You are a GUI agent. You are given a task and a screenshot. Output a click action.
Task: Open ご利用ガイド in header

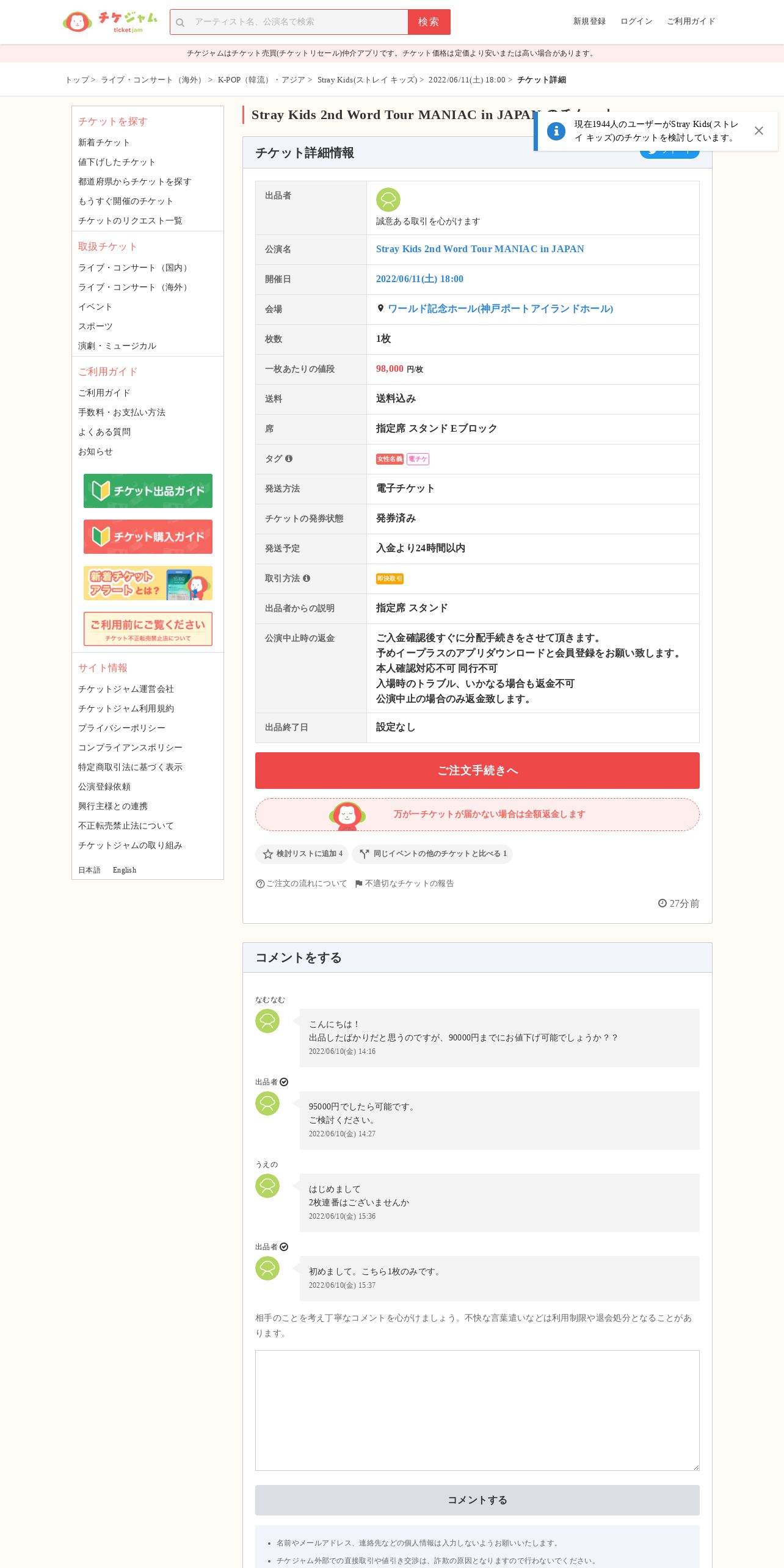pyautogui.click(x=691, y=21)
